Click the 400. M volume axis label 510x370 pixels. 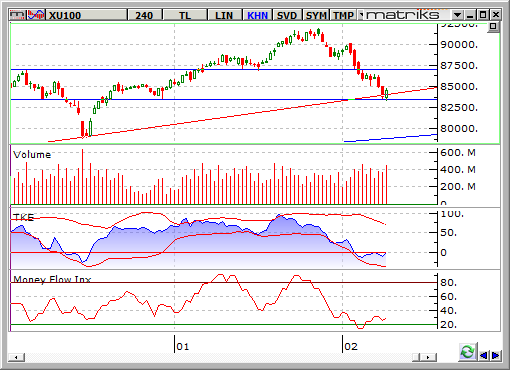point(458,170)
